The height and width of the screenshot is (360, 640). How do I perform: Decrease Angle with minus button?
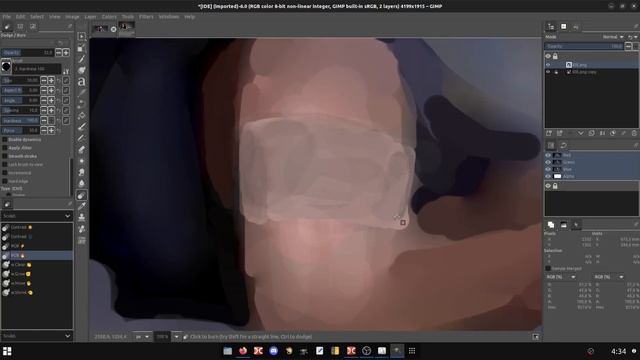point(44,100)
